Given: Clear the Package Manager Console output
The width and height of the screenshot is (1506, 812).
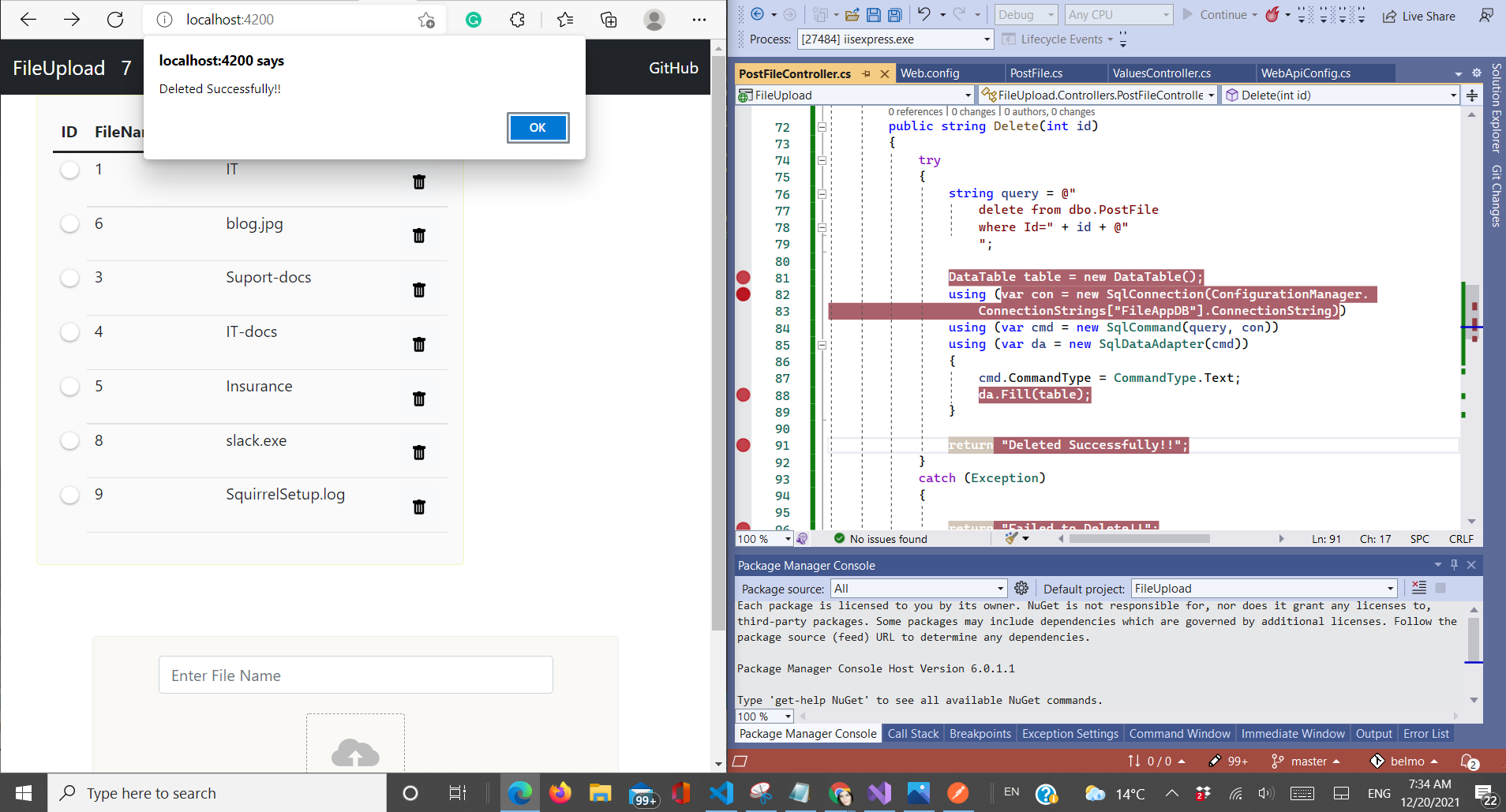Looking at the screenshot, I should (x=1418, y=587).
